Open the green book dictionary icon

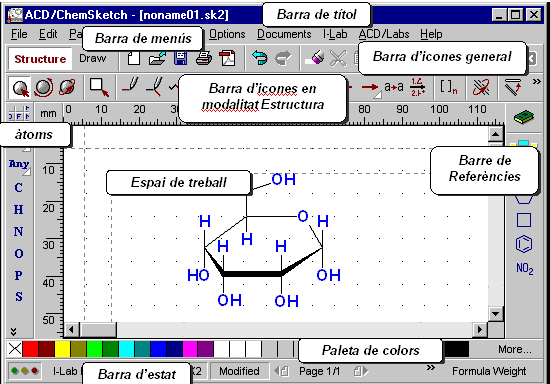[x=524, y=117]
